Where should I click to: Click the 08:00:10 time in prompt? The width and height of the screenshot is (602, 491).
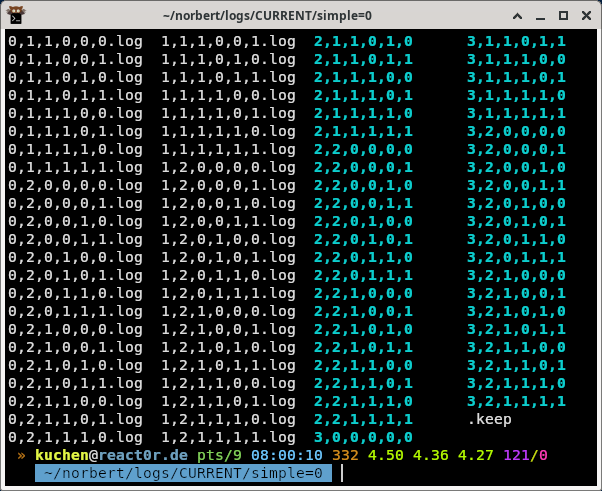coord(286,456)
